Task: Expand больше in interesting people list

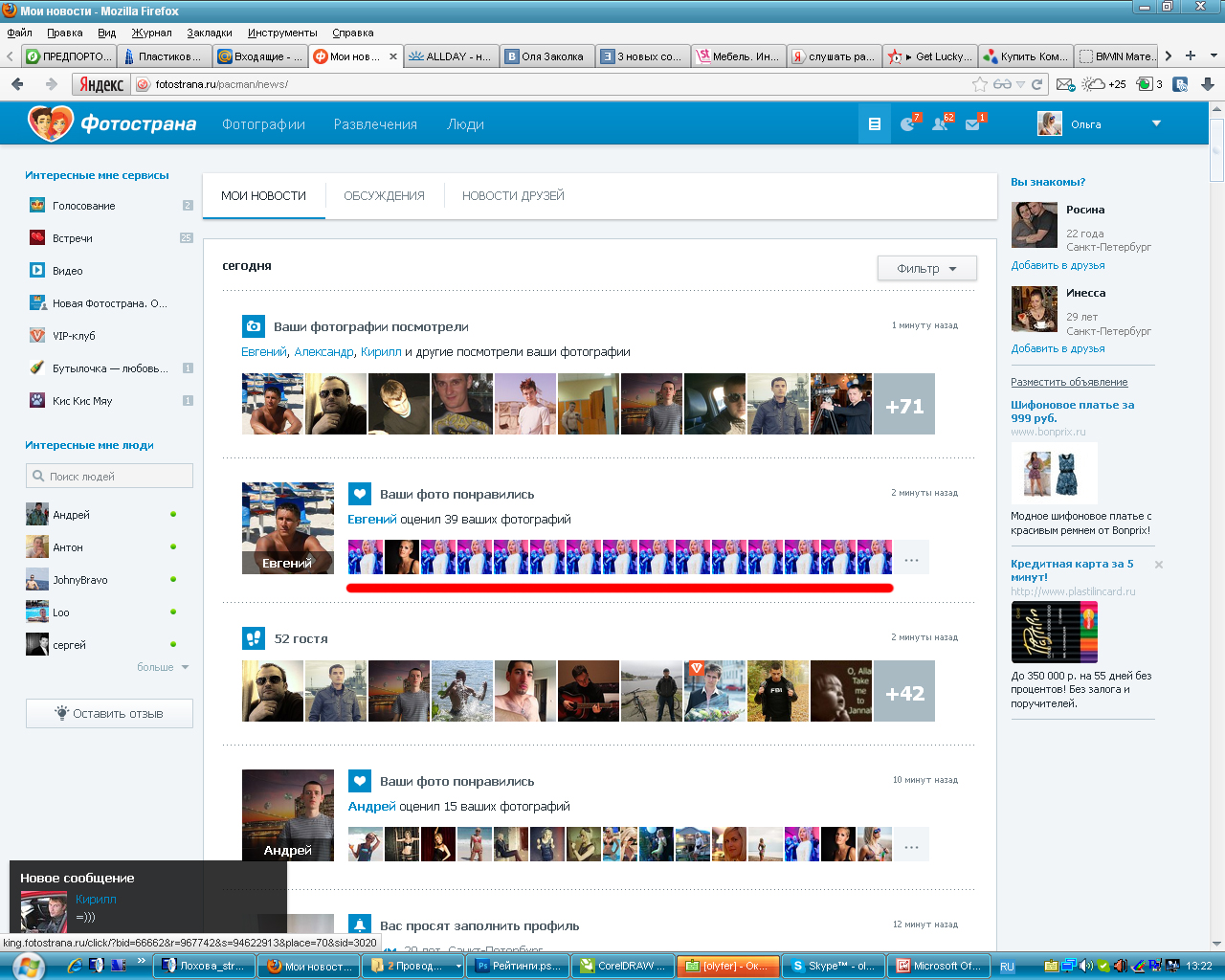Action: [x=163, y=667]
